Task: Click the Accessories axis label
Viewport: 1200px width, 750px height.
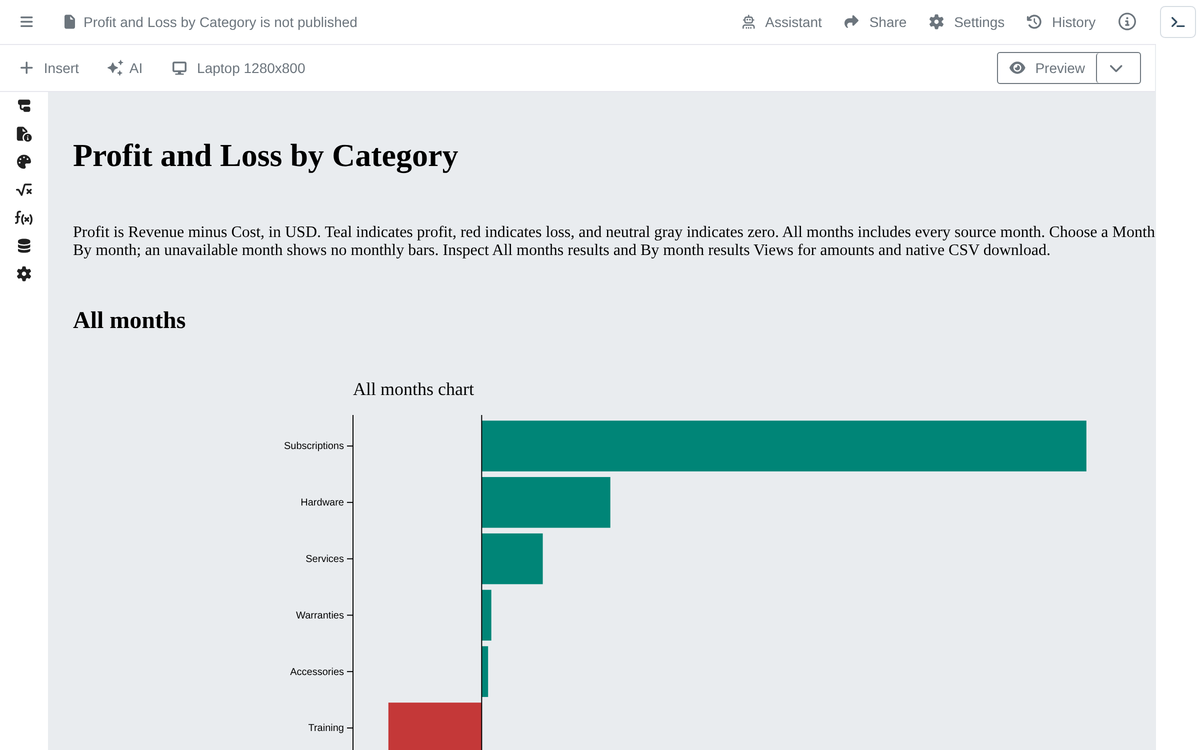Action: click(317, 672)
